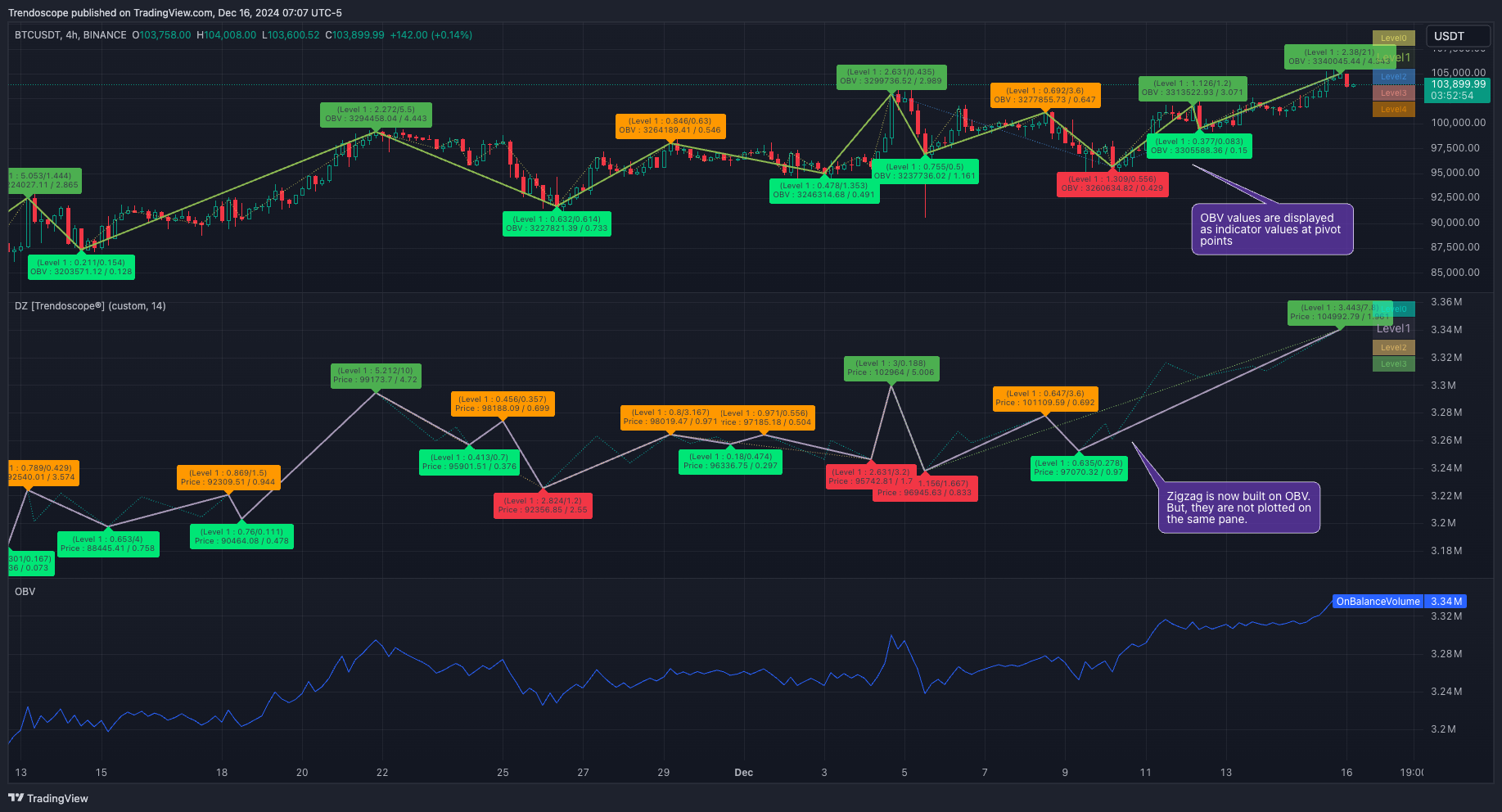Click the BTCUSDT, 4h, BINANCE symbol title

click(70, 35)
